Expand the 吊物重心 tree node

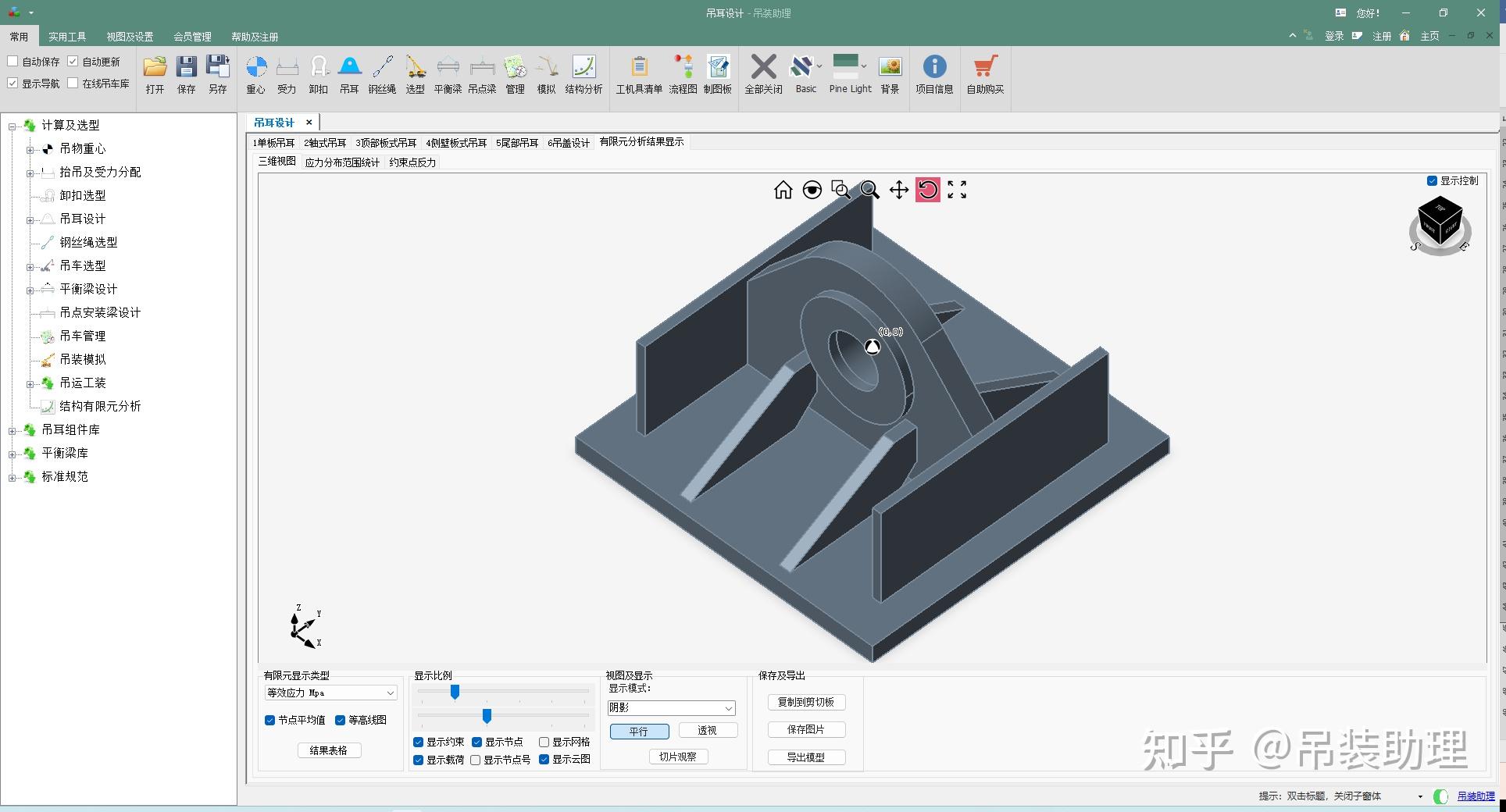(x=30, y=149)
